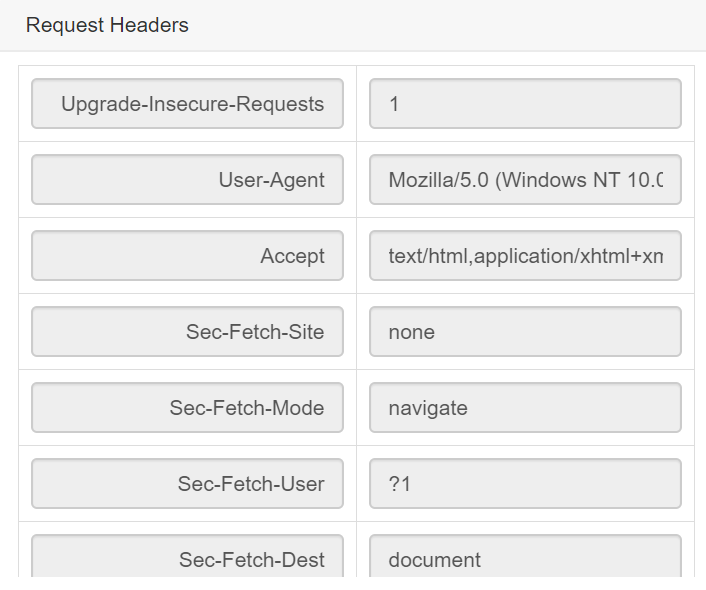Select the User-Agent header name field
The image size is (706, 590).
tap(187, 180)
